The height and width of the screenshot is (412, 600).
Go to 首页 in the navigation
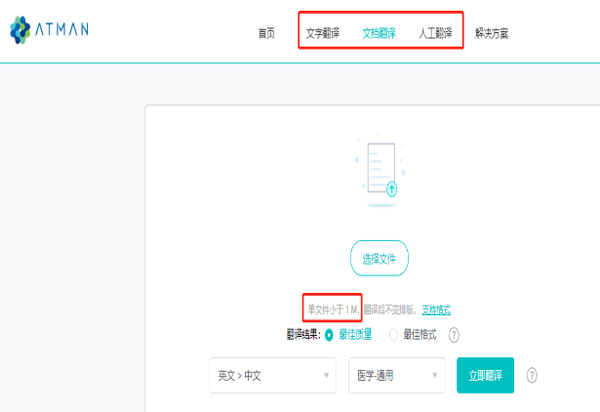click(266, 33)
